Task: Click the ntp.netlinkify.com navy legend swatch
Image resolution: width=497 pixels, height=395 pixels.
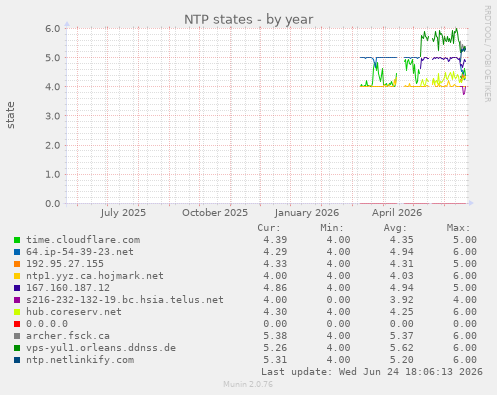Action: (17, 360)
